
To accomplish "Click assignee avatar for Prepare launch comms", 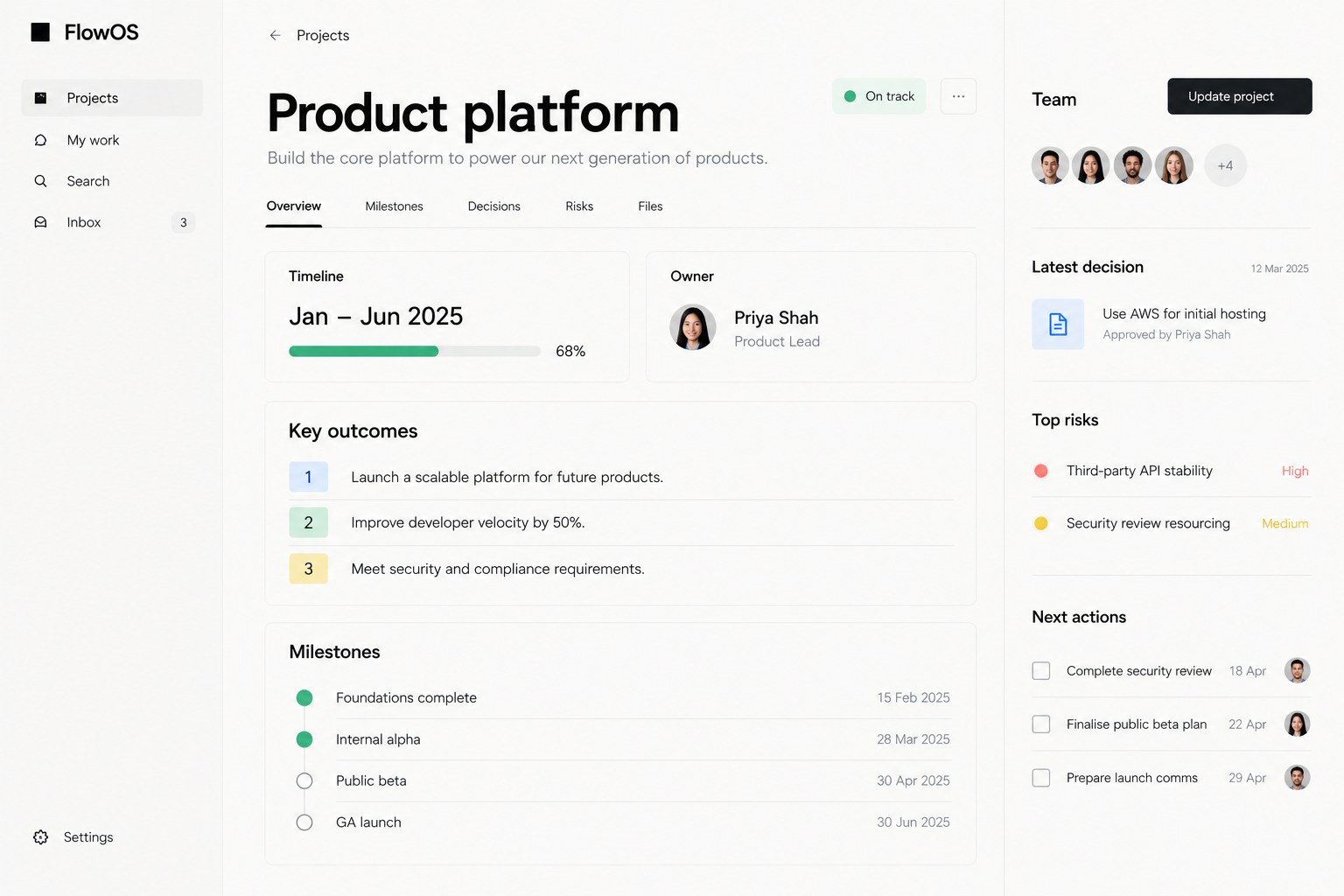I will click(x=1298, y=778).
